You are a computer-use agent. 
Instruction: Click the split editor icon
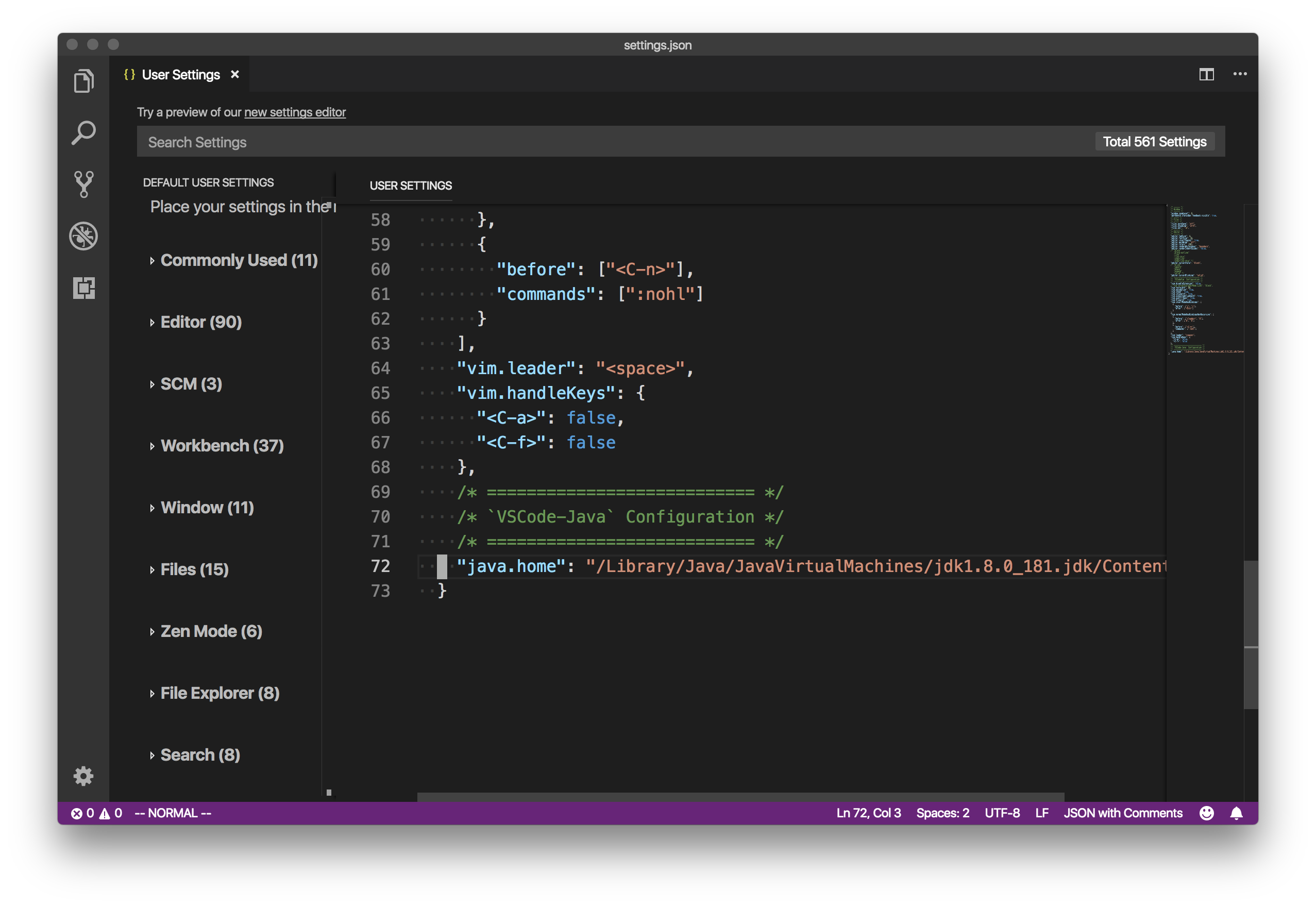coord(1207,74)
